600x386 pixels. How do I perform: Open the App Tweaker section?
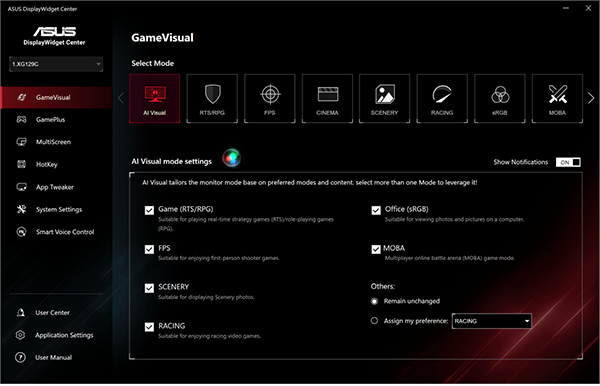(x=56, y=187)
